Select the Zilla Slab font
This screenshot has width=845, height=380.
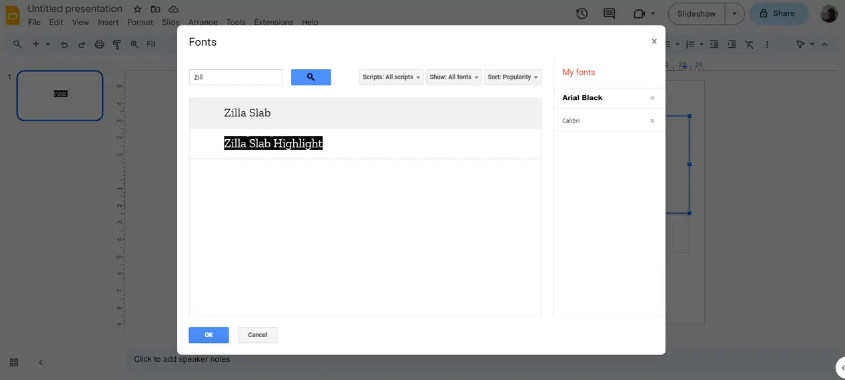coord(365,113)
